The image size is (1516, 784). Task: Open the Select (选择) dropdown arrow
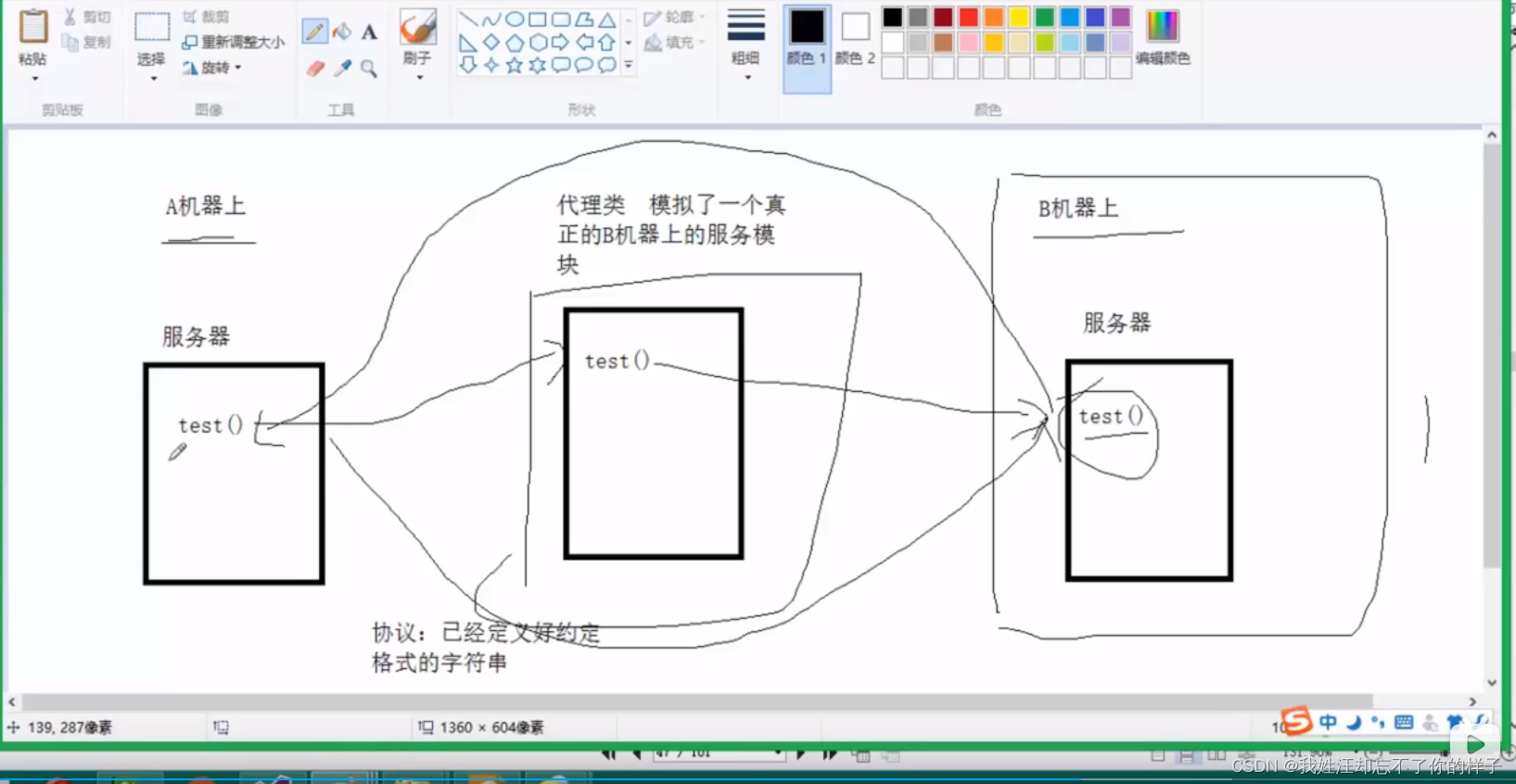153,80
